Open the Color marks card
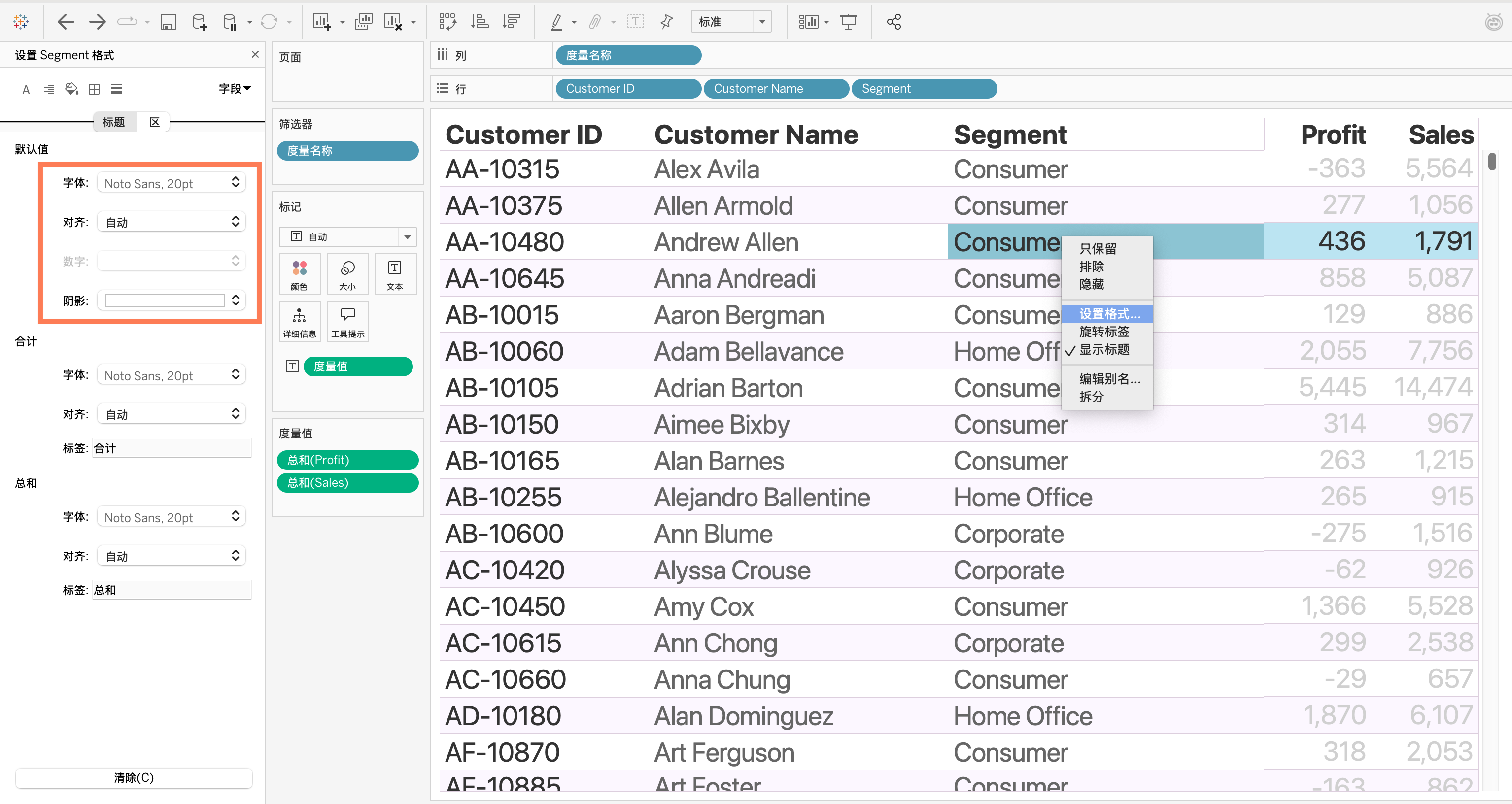Image resolution: width=1512 pixels, height=804 pixels. tap(299, 274)
